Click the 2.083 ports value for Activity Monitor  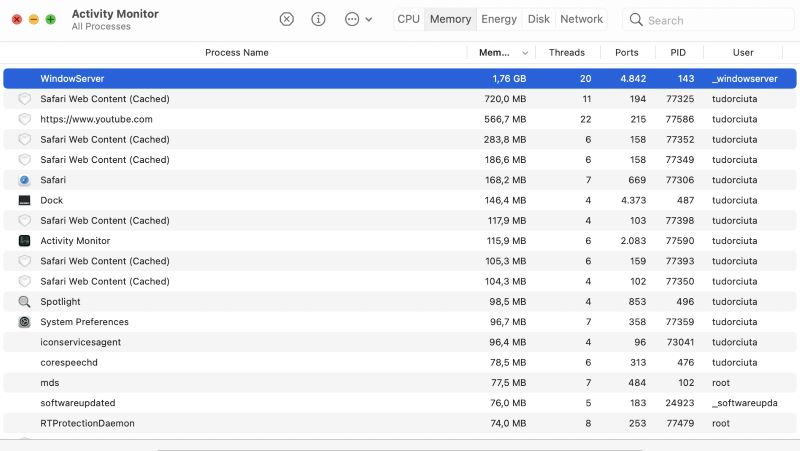tap(633, 241)
